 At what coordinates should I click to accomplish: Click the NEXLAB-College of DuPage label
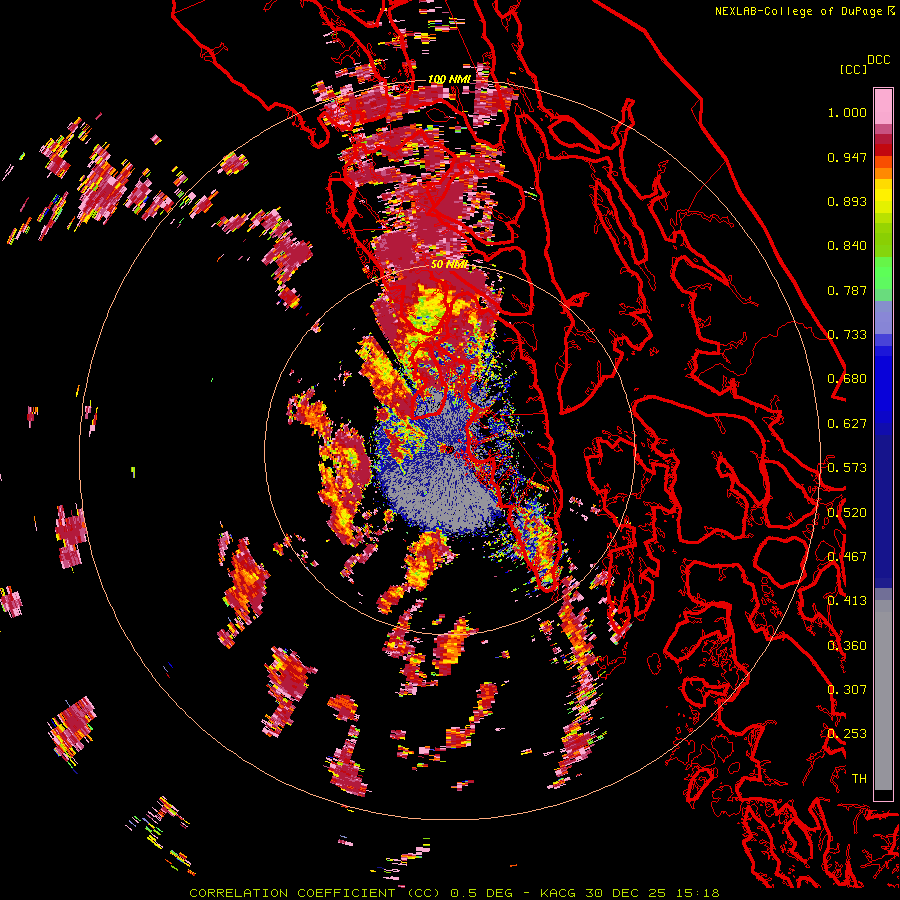coord(798,11)
